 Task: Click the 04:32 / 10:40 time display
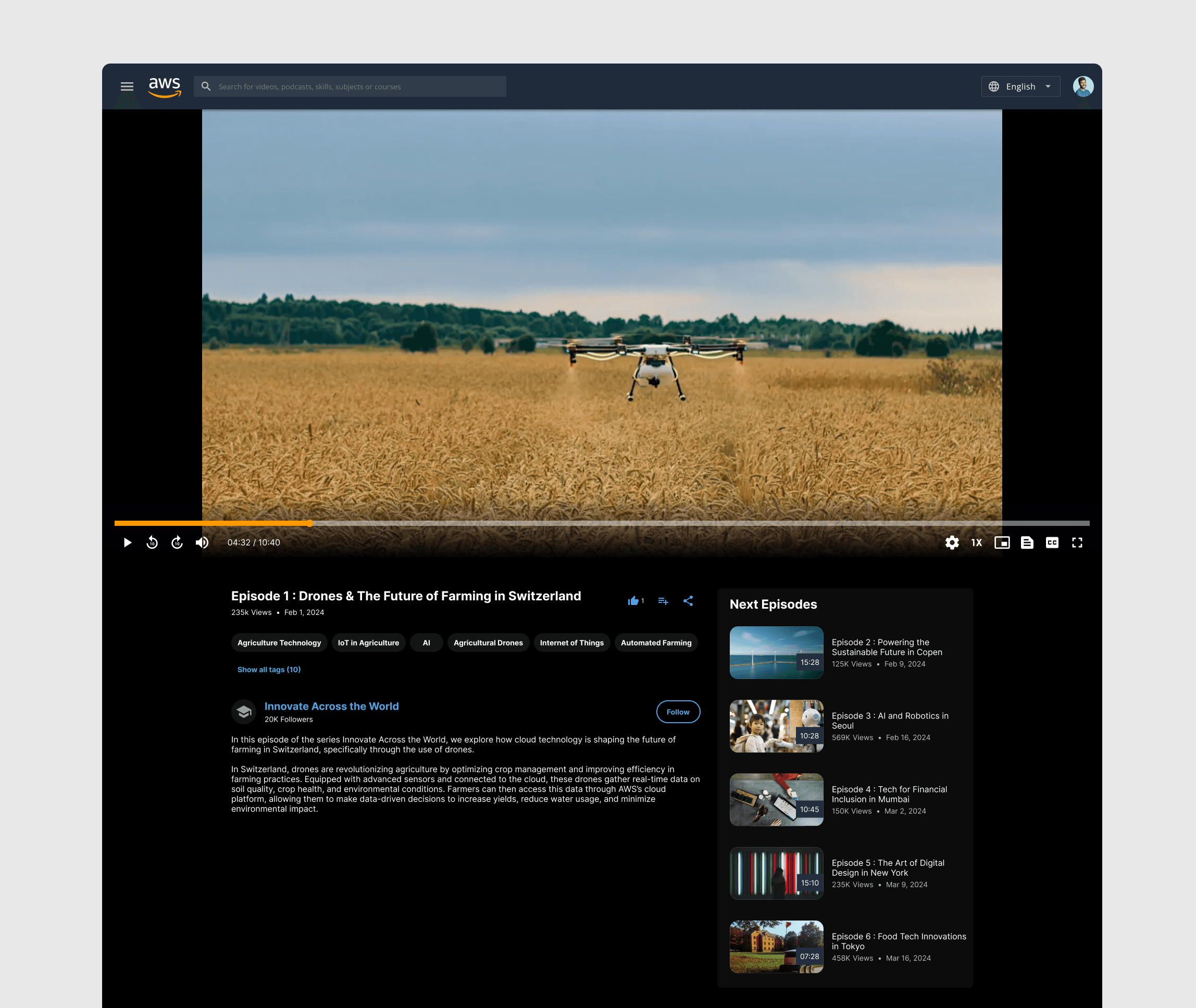pyautogui.click(x=254, y=543)
